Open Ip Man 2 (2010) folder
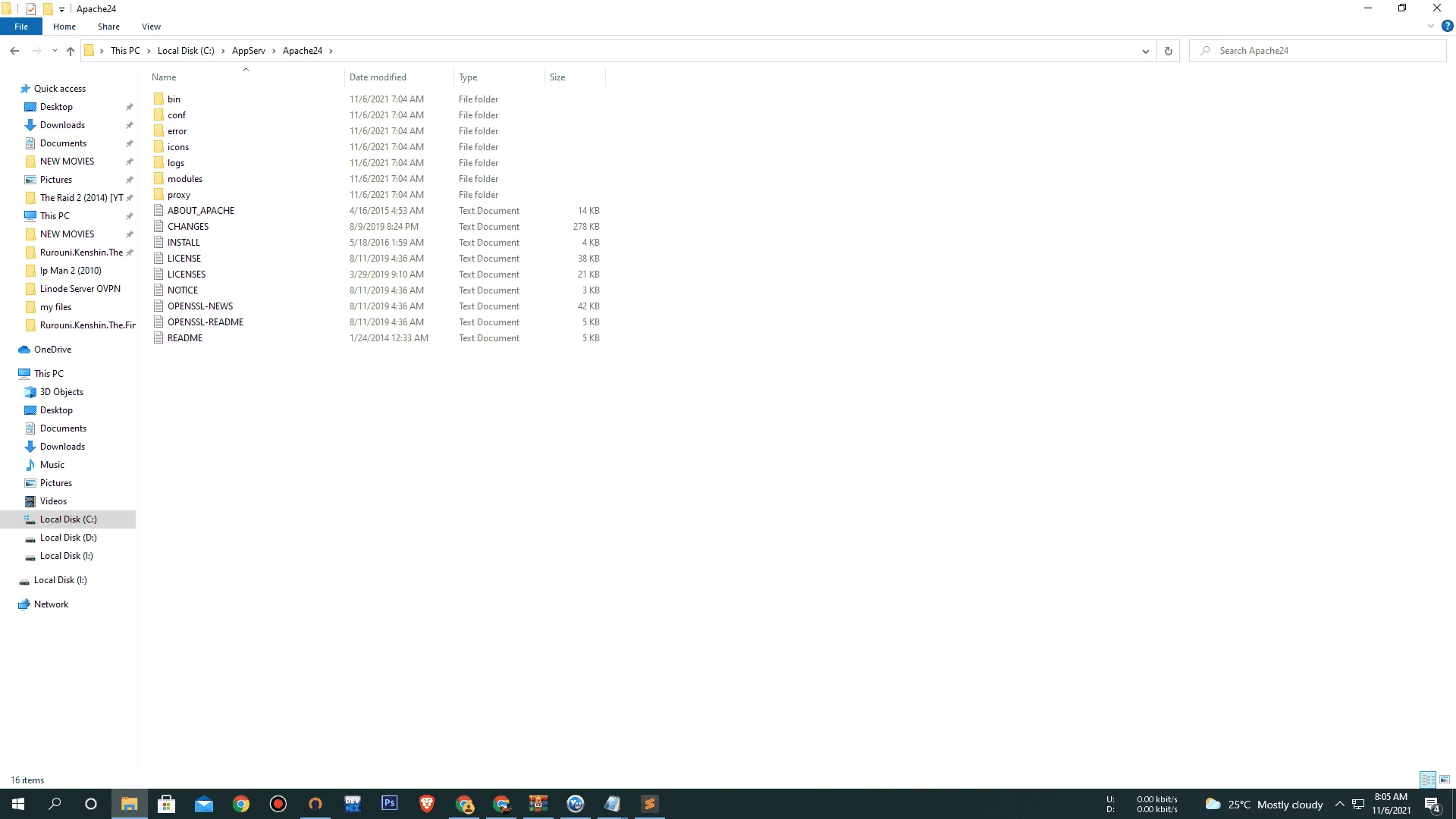Screen dimensions: 1456x819 coord(71,271)
